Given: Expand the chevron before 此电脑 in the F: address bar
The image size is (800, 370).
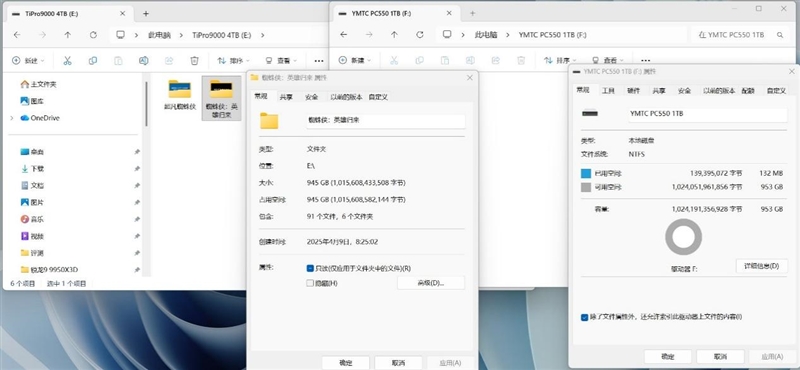Looking at the screenshot, I should [463, 35].
